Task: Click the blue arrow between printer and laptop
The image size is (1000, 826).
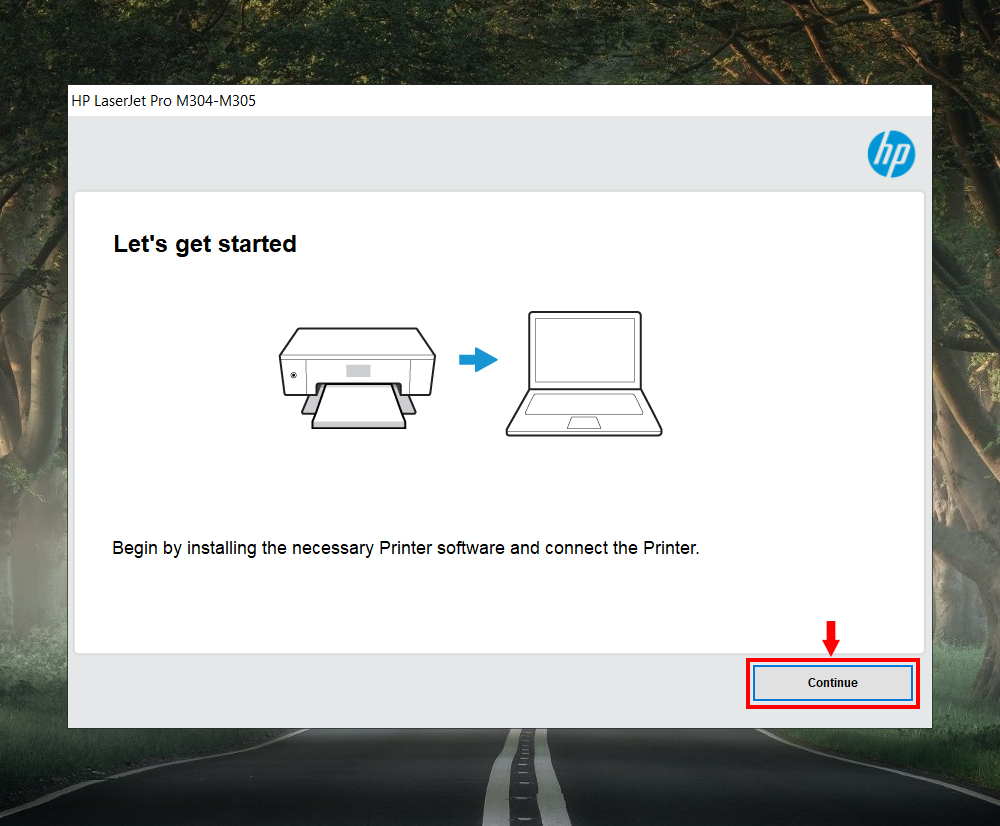Action: pyautogui.click(x=478, y=360)
